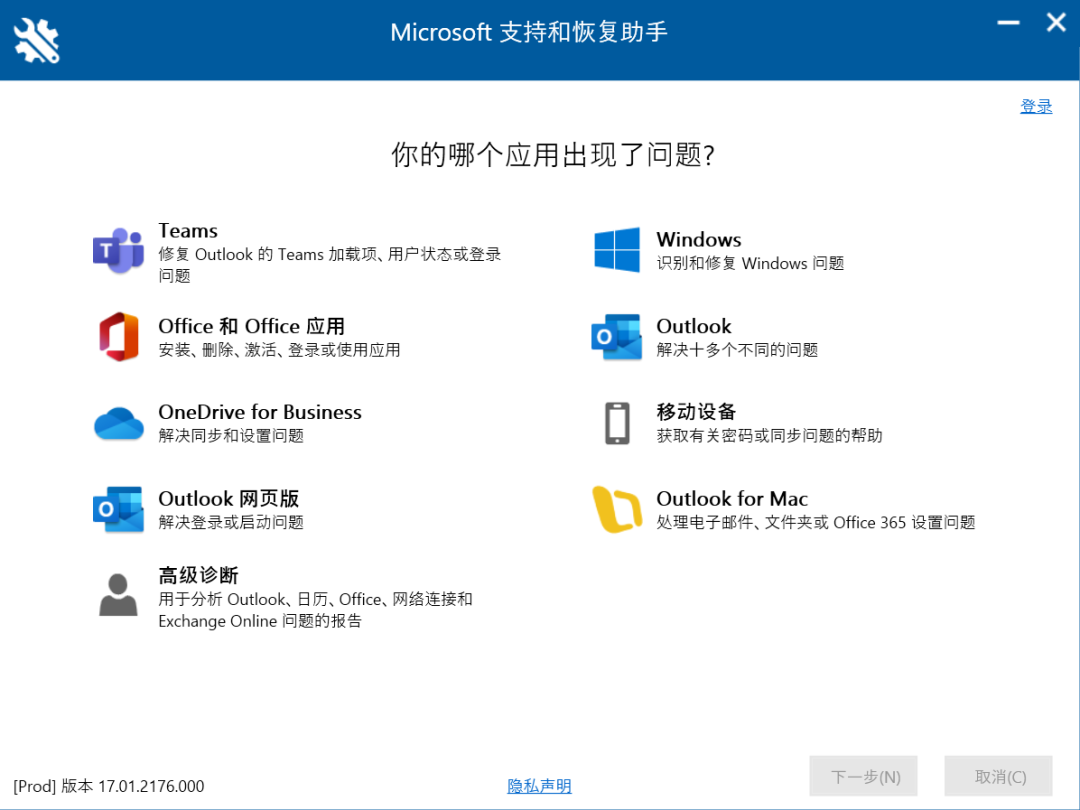Choose the "Outlook" title beside 解决十多个不同的问题
Viewport: 1080px width, 810px height.
694,326
